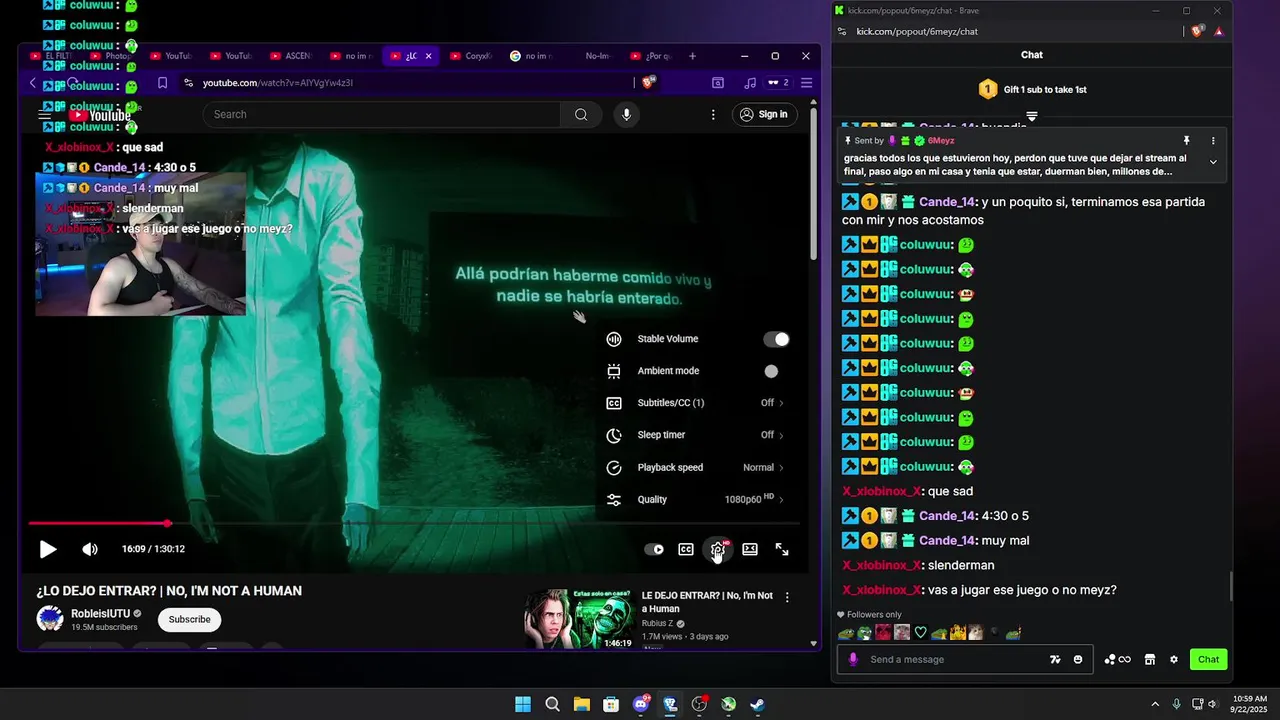Open the channel points icon in chat
Image resolution: width=1280 pixels, height=720 pixels.
tap(1117, 659)
